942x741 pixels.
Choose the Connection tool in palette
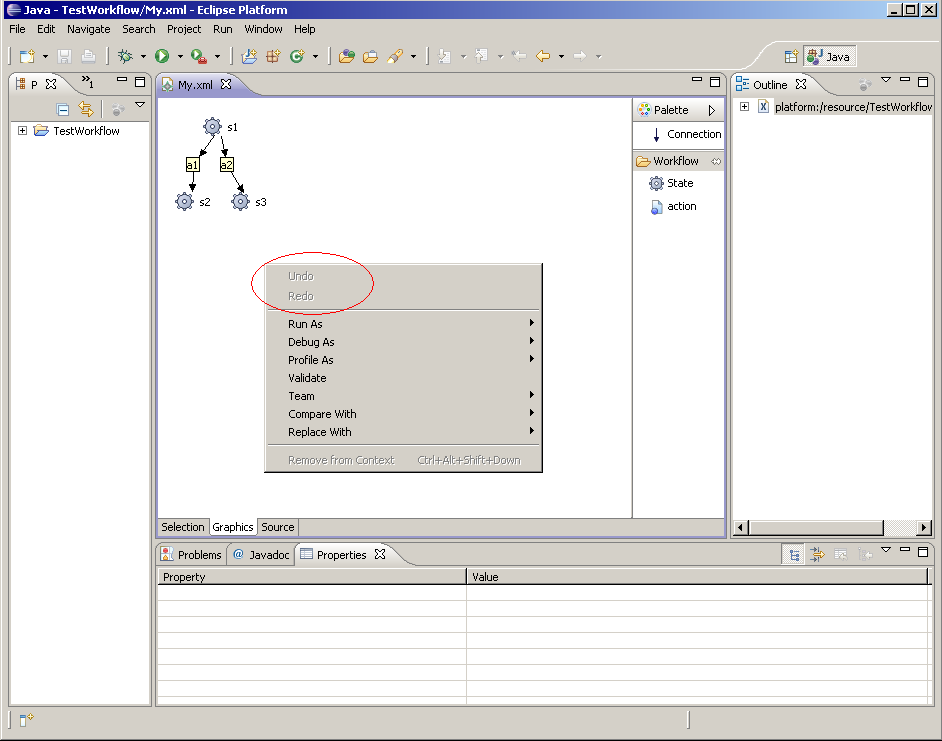pyautogui.click(x=693, y=134)
